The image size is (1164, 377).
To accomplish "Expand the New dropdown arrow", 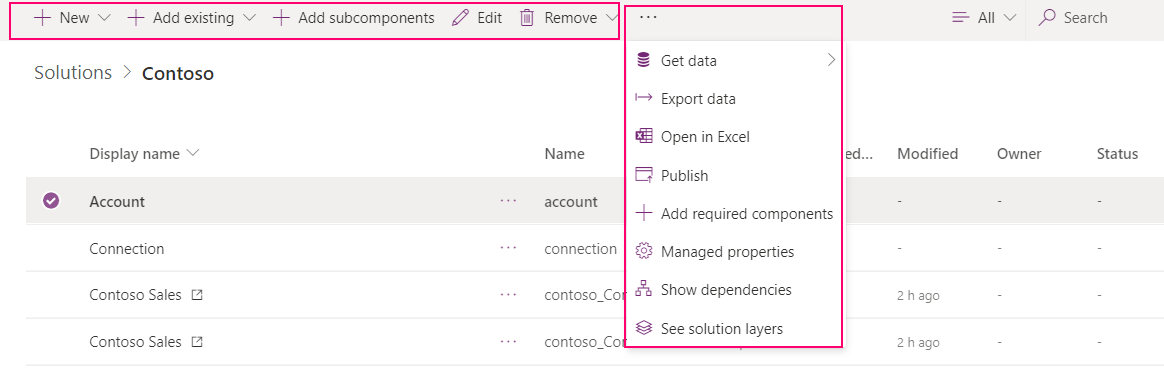I will 104,18.
